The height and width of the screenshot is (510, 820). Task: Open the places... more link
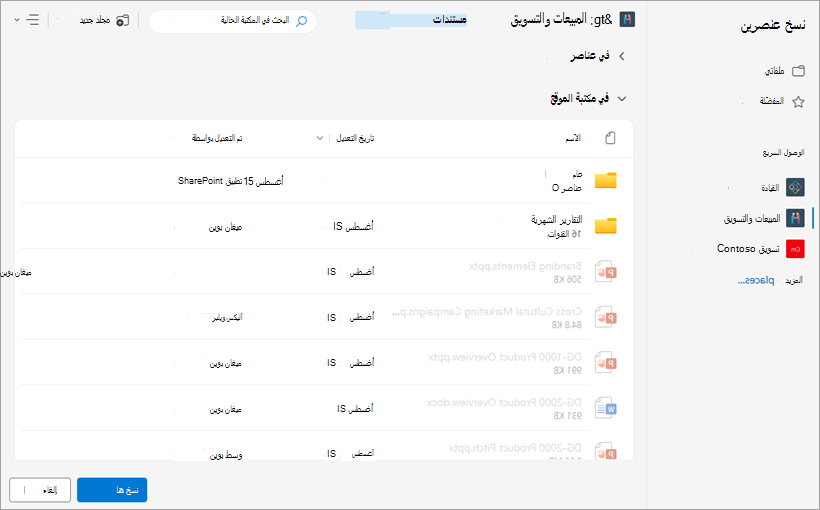tap(756, 280)
